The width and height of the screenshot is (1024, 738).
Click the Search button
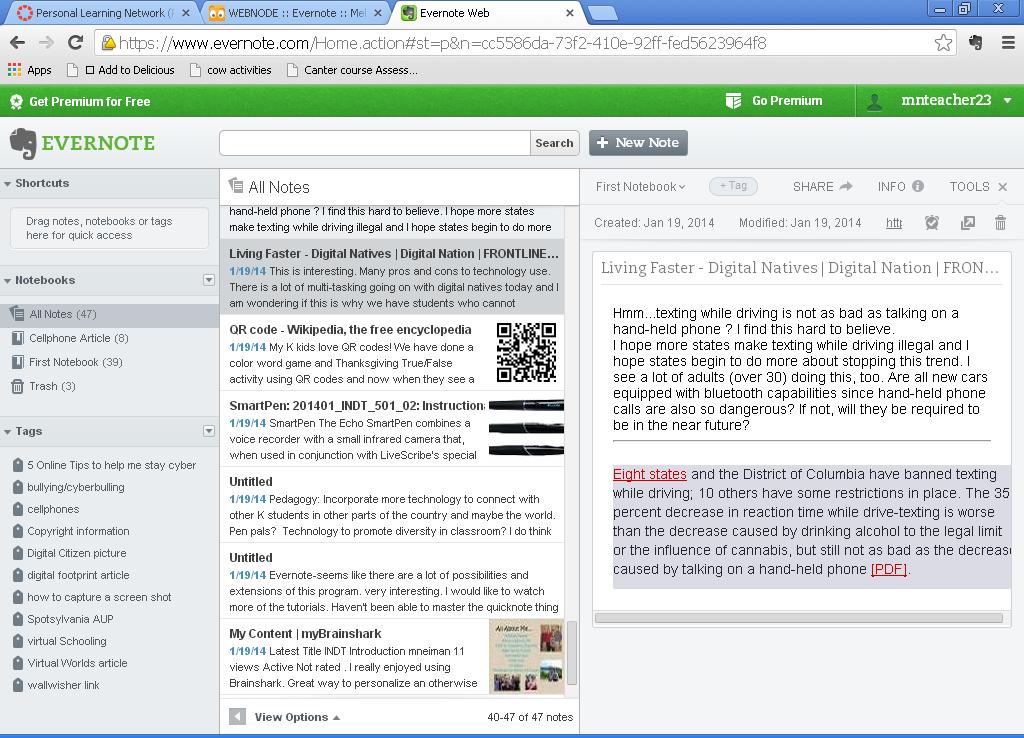(x=554, y=143)
